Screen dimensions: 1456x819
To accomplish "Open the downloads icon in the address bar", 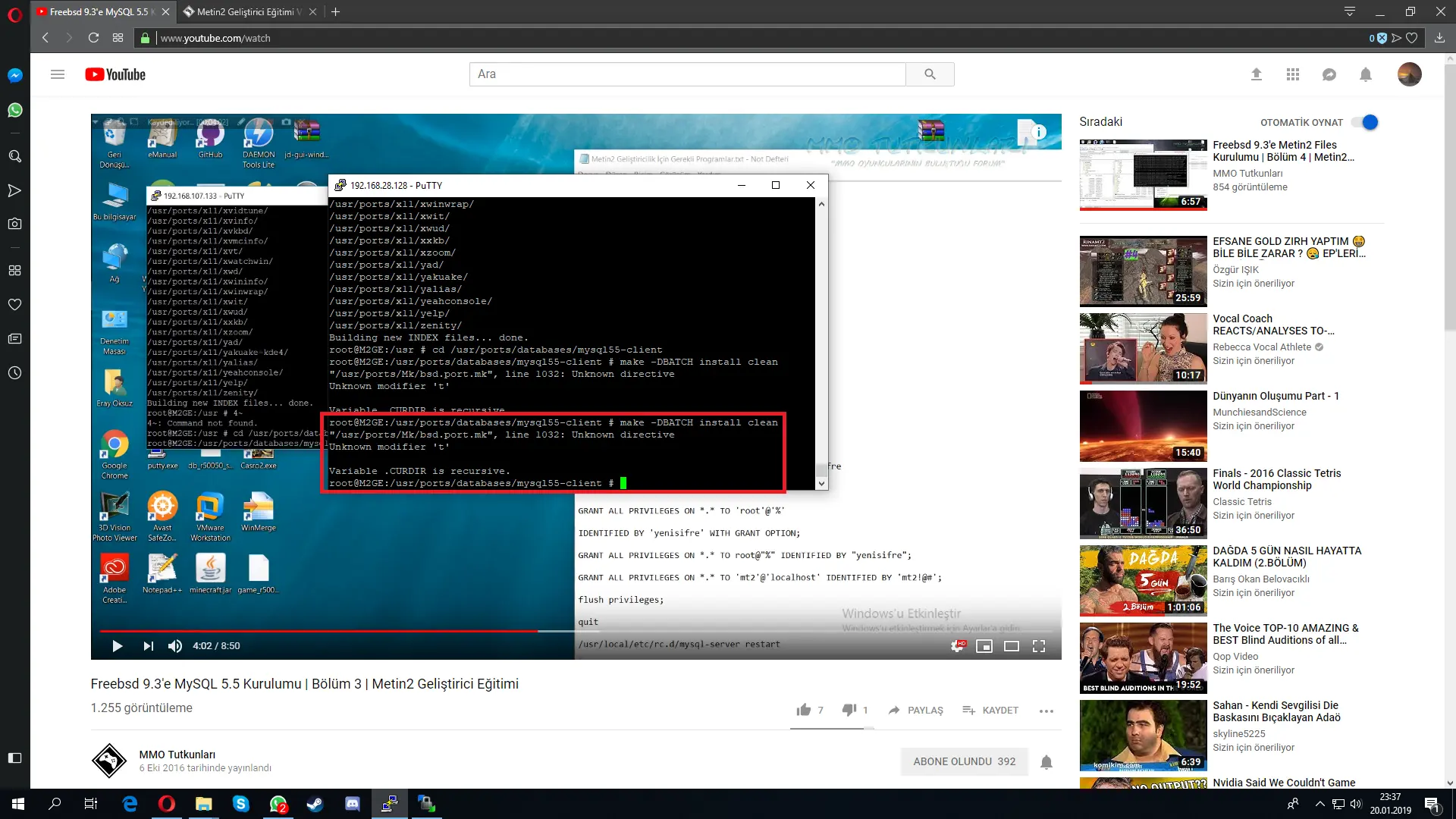I will point(1439,38).
